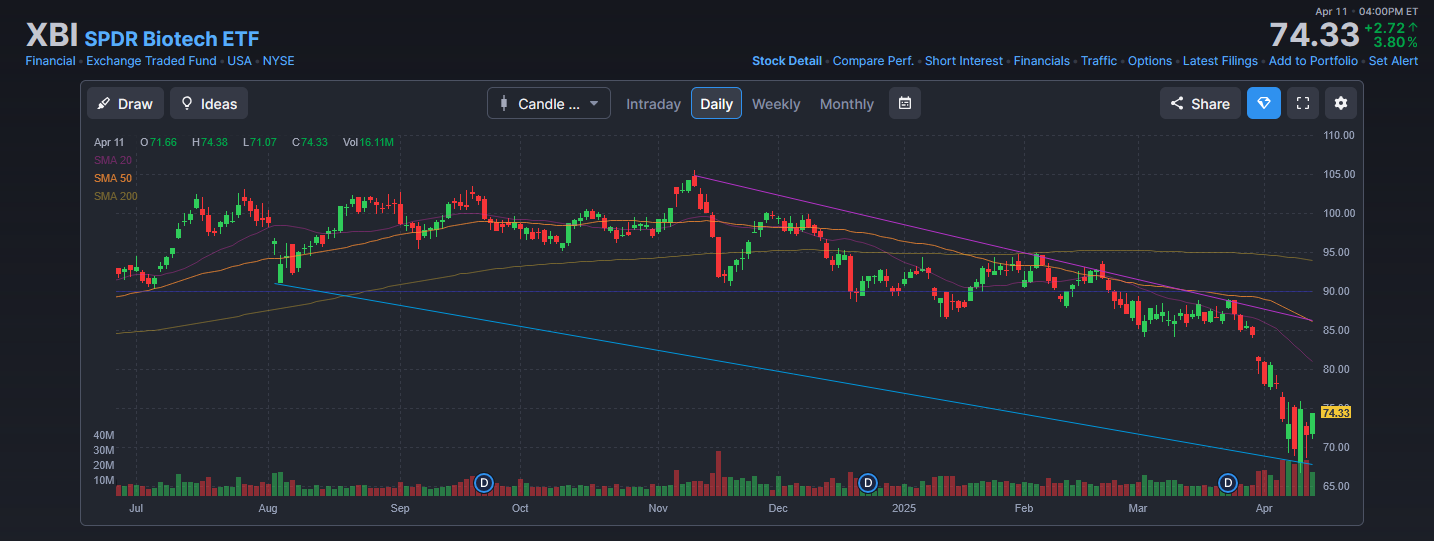This screenshot has height=541, width=1434.
Task: Enter fullscreen chart mode
Action: coord(1302,103)
